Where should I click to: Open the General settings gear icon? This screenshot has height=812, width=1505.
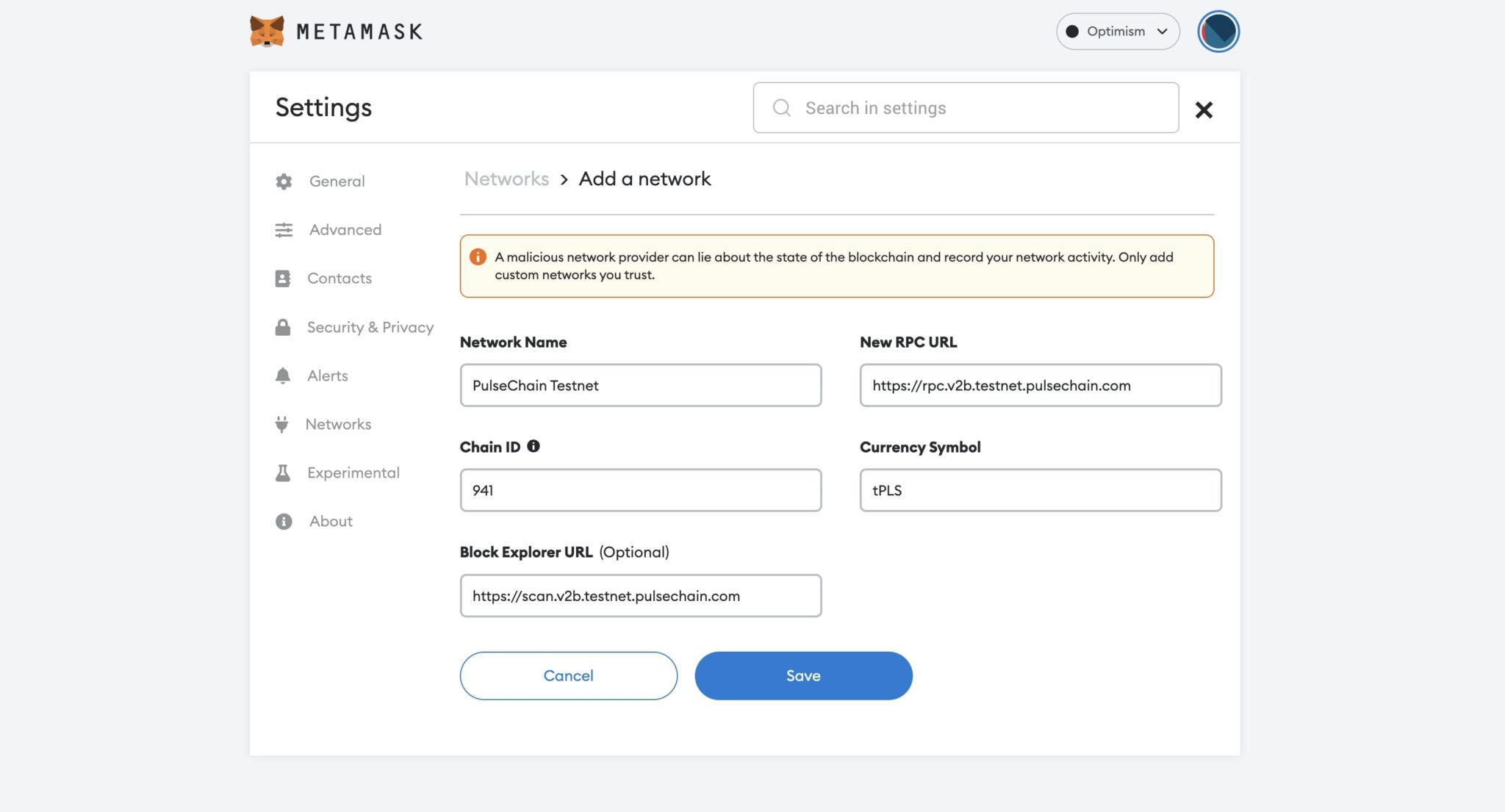pyautogui.click(x=283, y=181)
